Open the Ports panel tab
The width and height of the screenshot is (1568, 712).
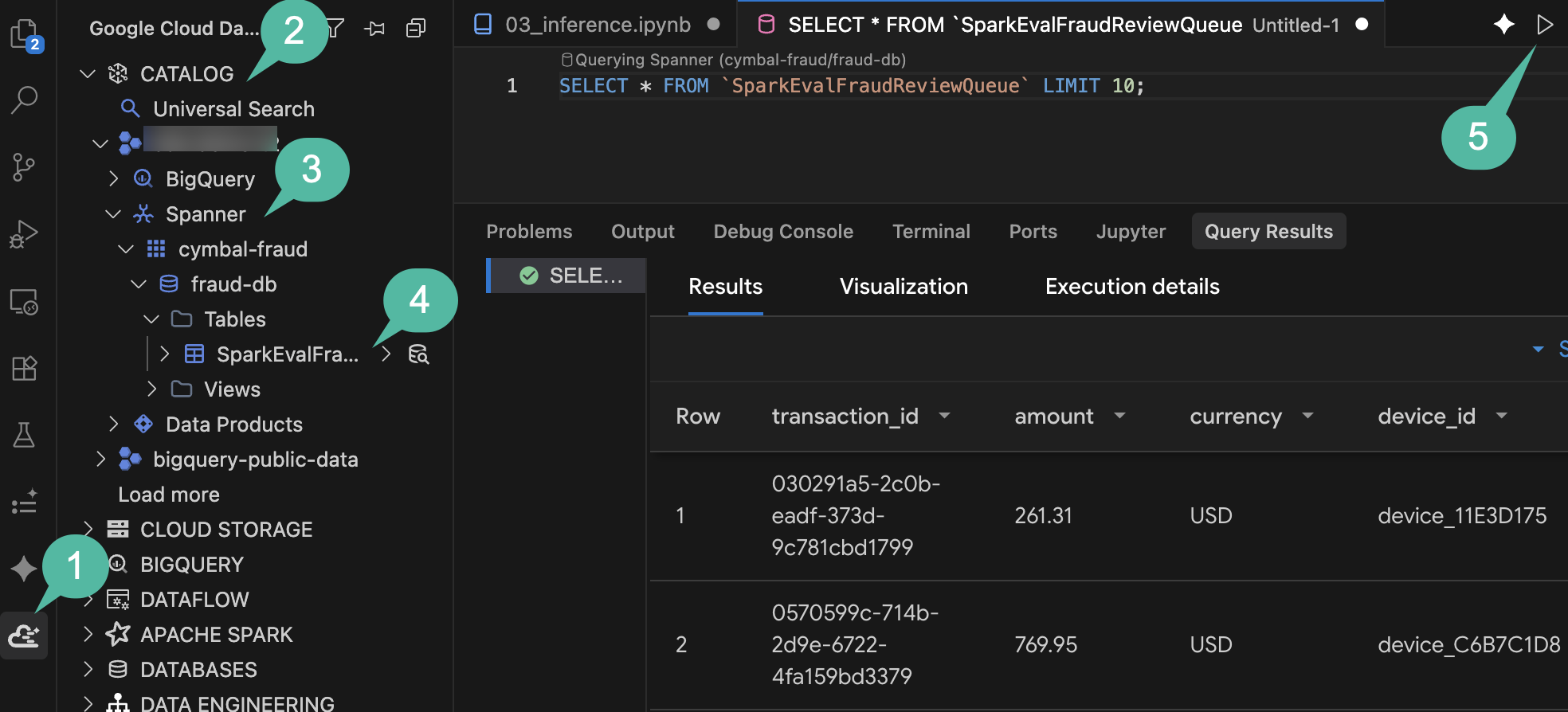(1033, 232)
